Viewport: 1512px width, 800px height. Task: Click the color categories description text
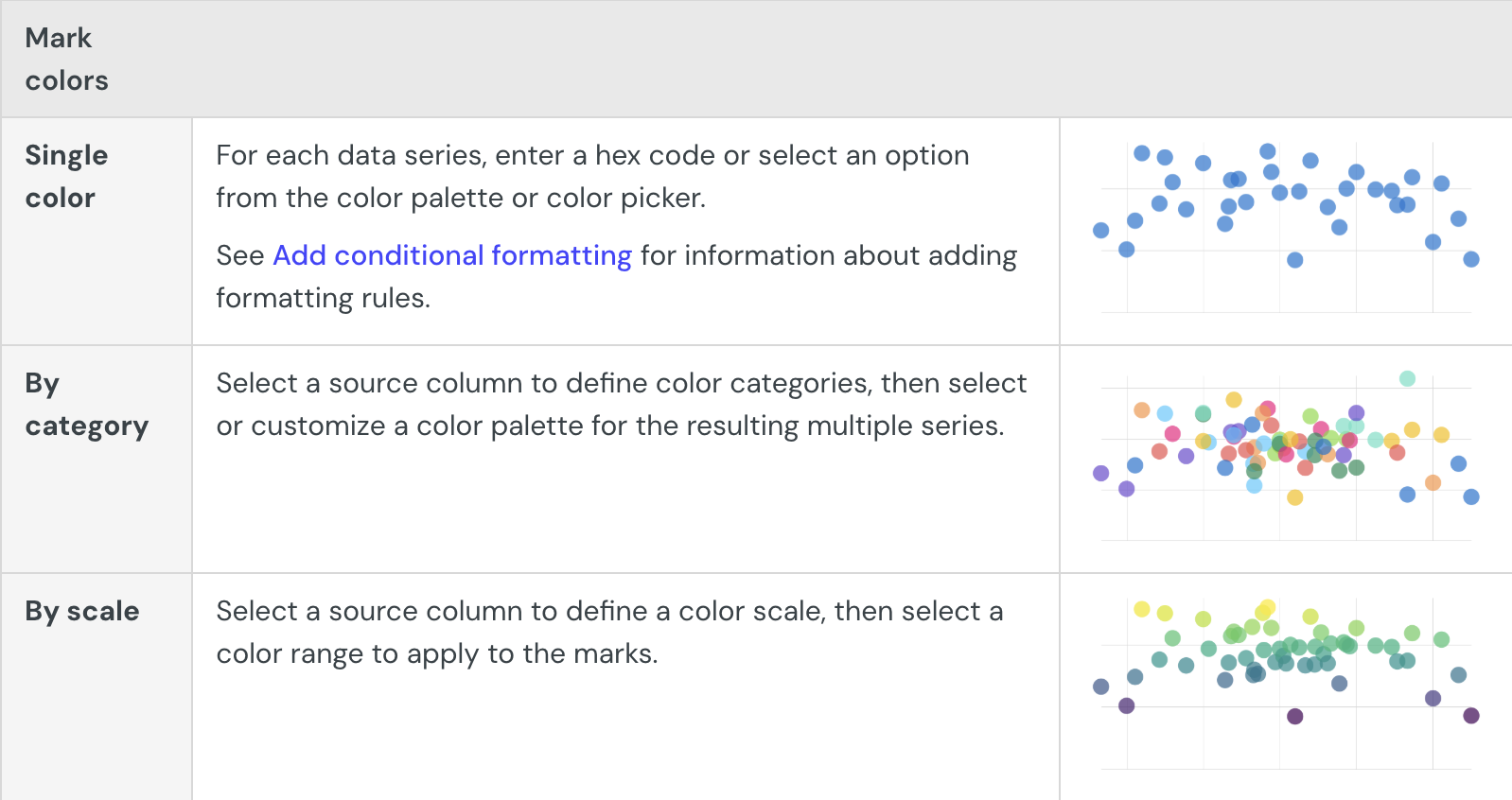click(x=621, y=404)
